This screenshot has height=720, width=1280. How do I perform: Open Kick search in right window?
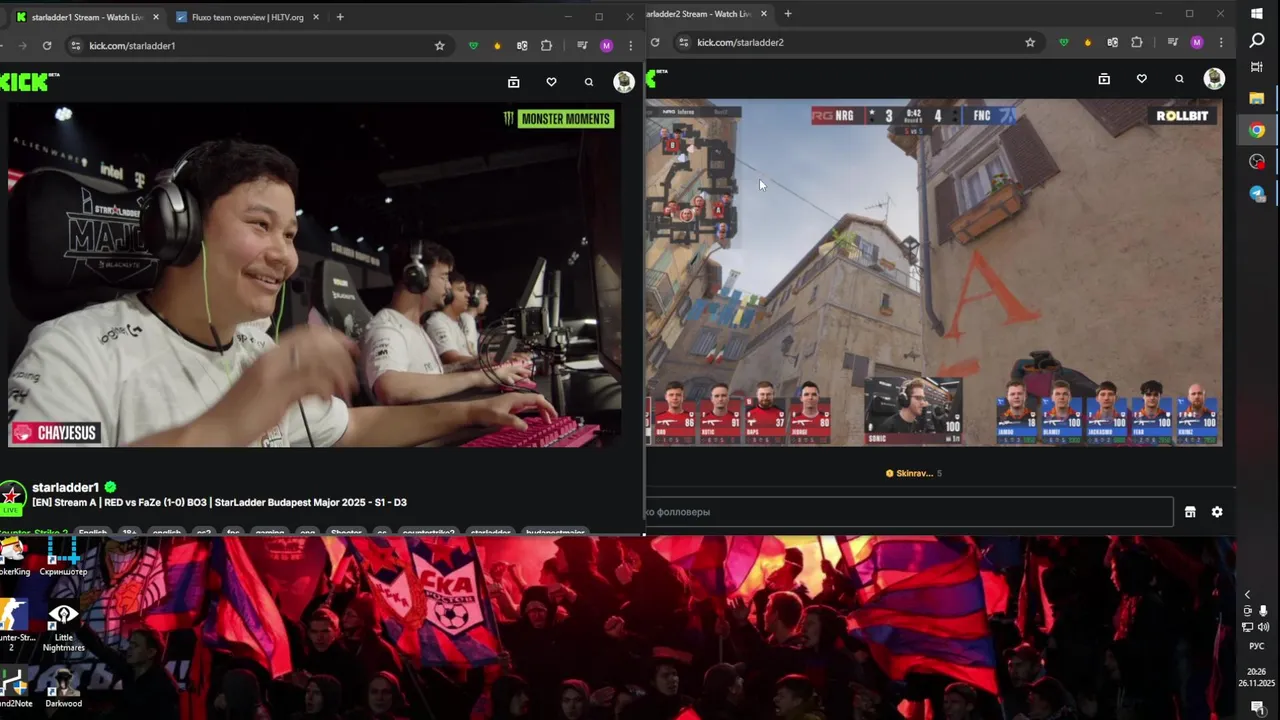[x=1179, y=79]
